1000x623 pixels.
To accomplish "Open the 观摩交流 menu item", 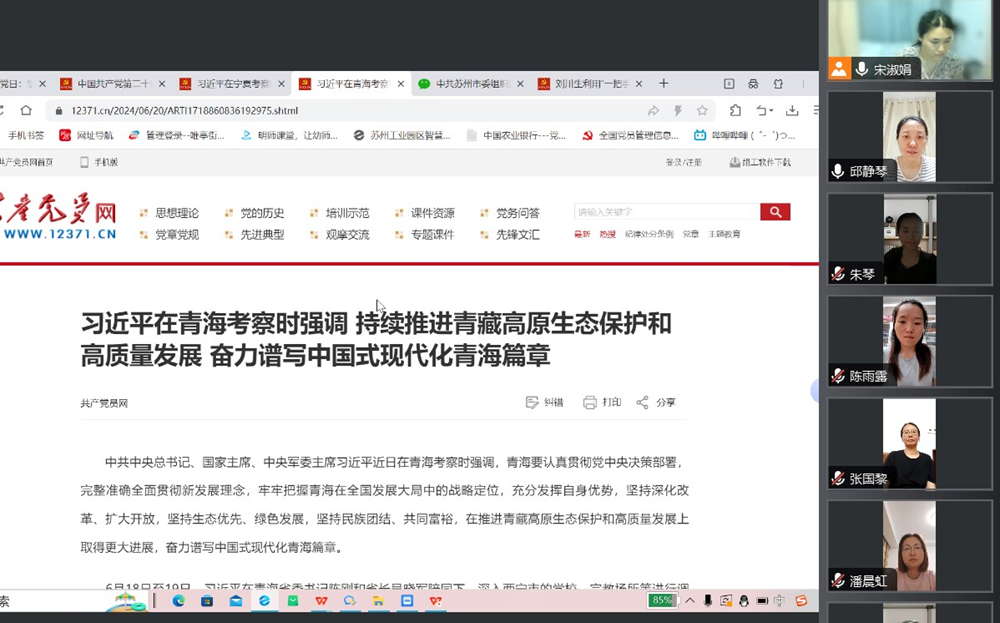I will 348,235.
